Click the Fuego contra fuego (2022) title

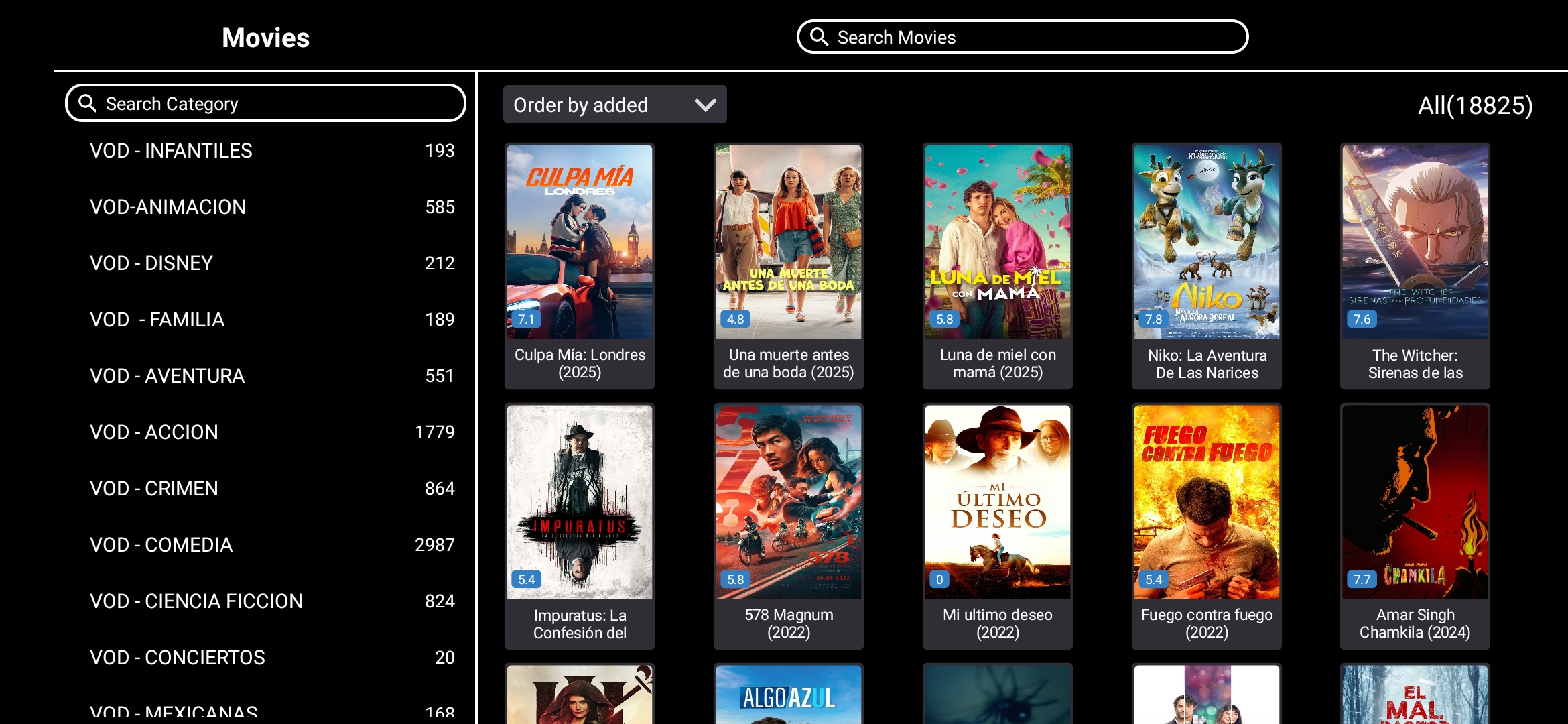pos(1206,623)
